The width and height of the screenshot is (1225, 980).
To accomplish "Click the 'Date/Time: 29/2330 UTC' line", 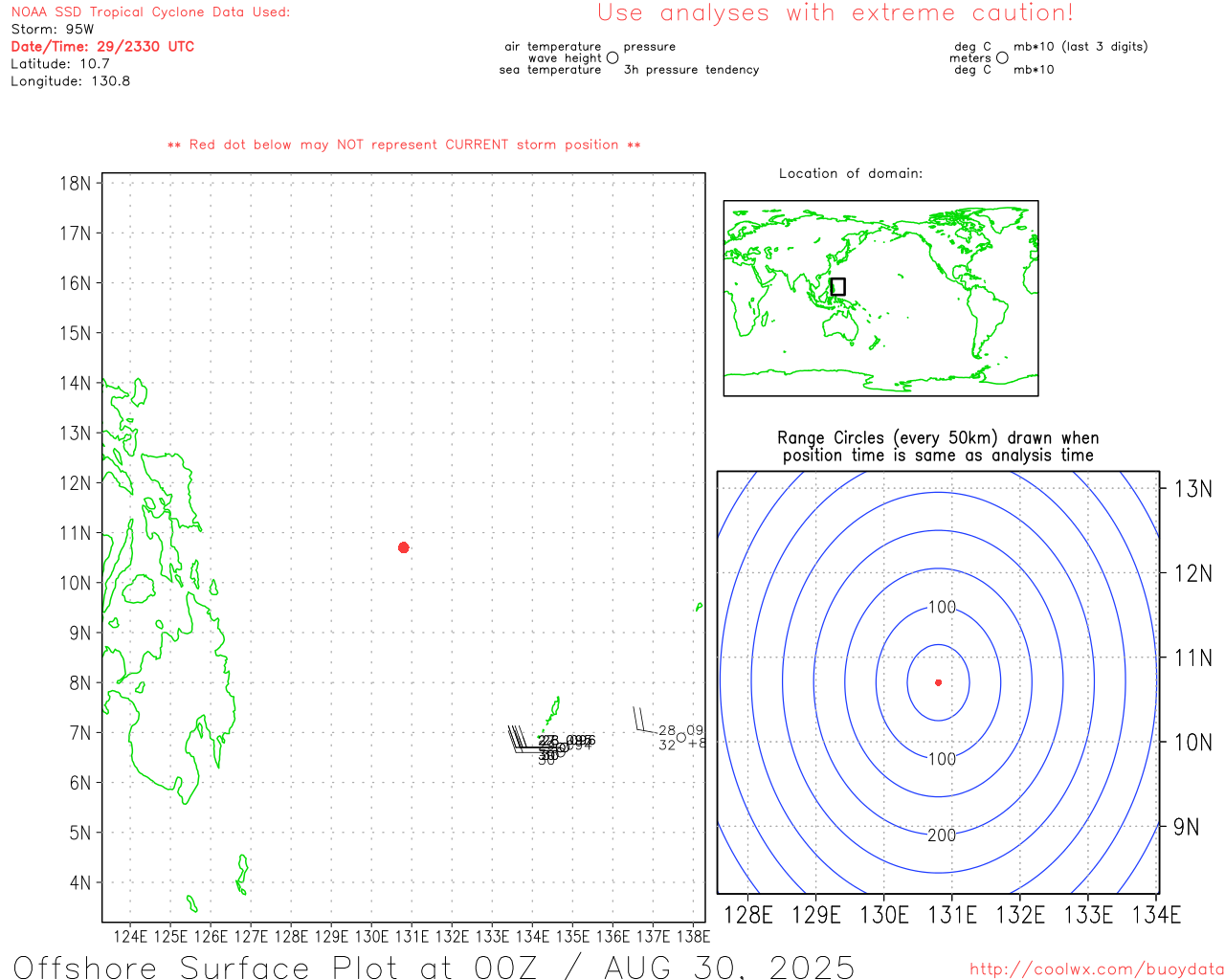I will 102,47.
